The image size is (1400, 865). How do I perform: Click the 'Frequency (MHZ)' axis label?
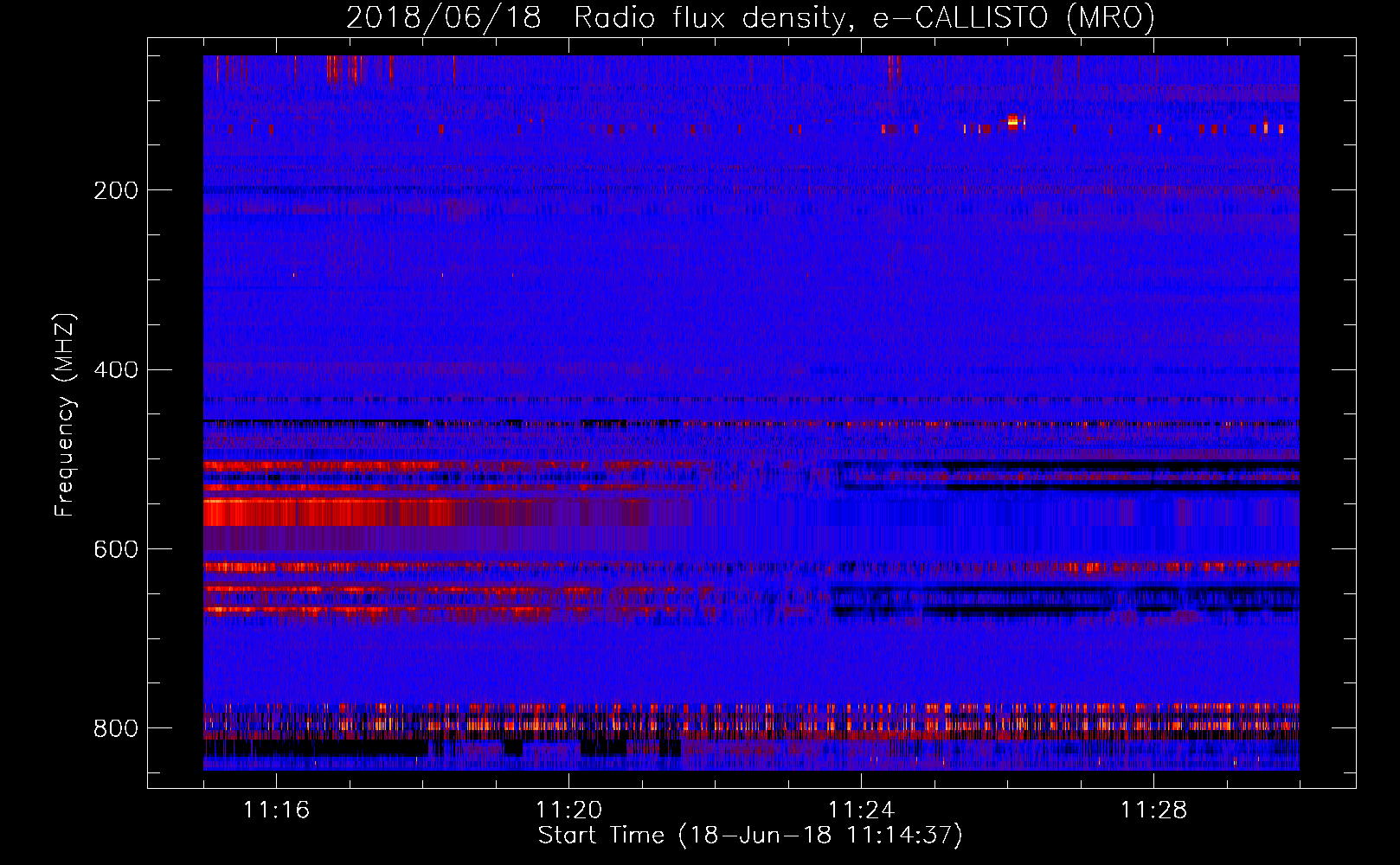pos(65,414)
